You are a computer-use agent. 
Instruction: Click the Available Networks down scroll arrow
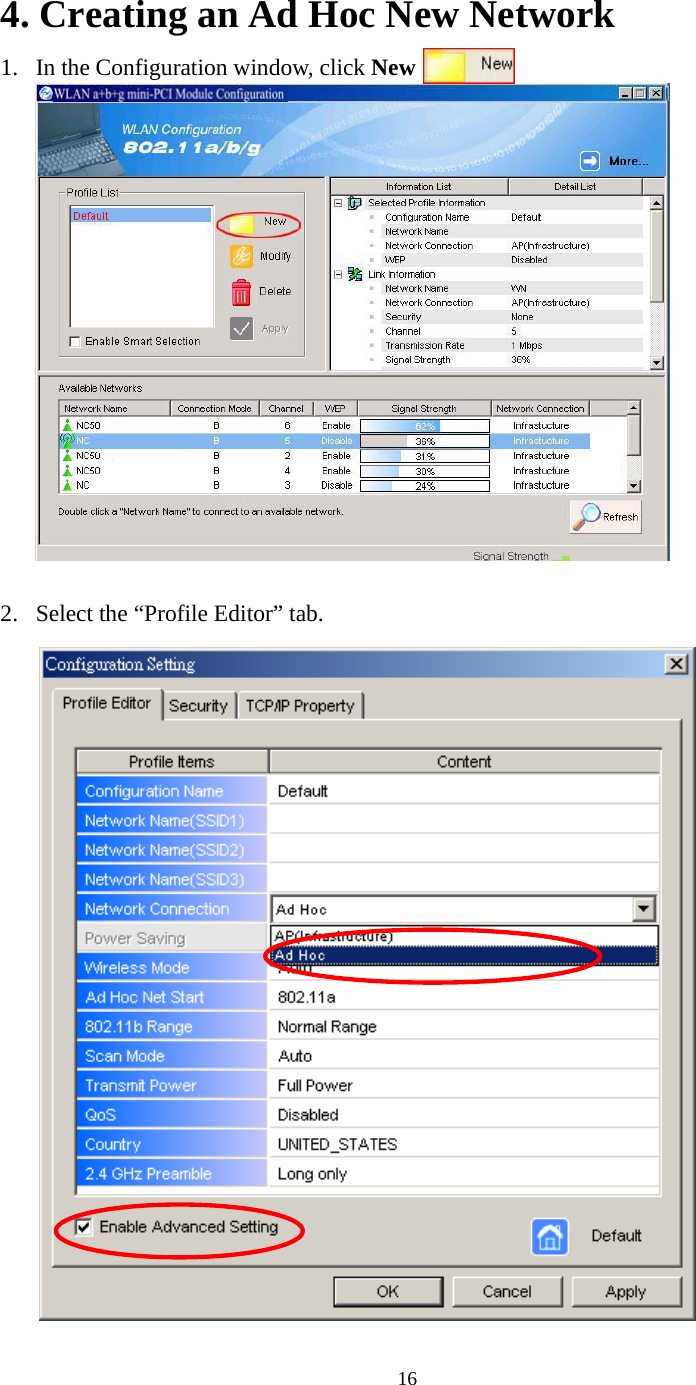[x=633, y=485]
